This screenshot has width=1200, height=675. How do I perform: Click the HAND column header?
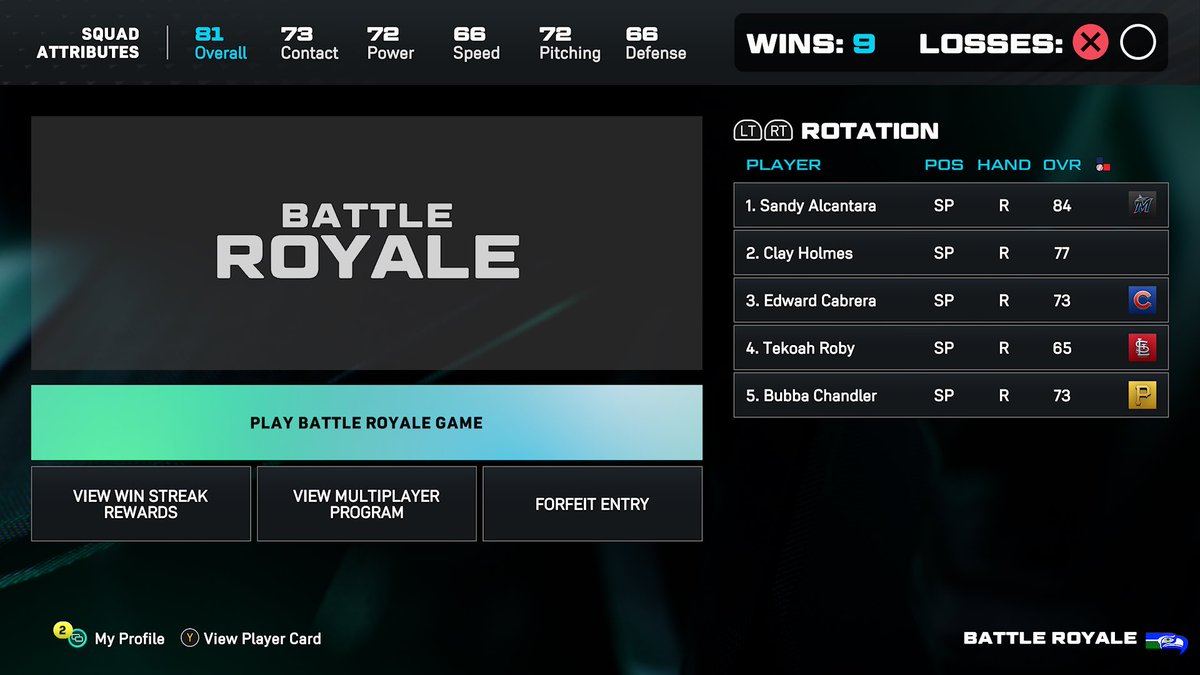point(1003,165)
